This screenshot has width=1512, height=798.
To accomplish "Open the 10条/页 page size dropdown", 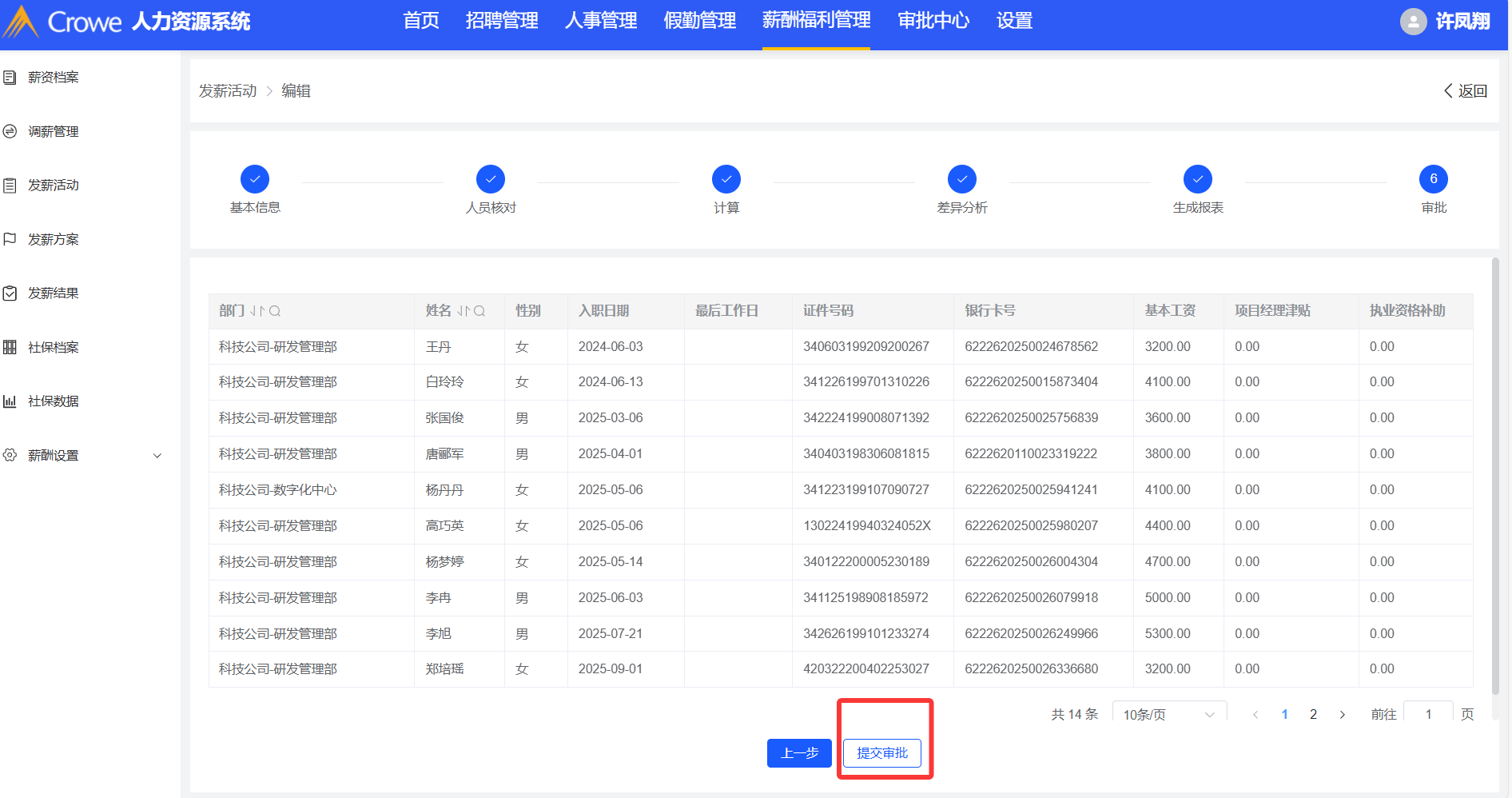I will click(1168, 714).
